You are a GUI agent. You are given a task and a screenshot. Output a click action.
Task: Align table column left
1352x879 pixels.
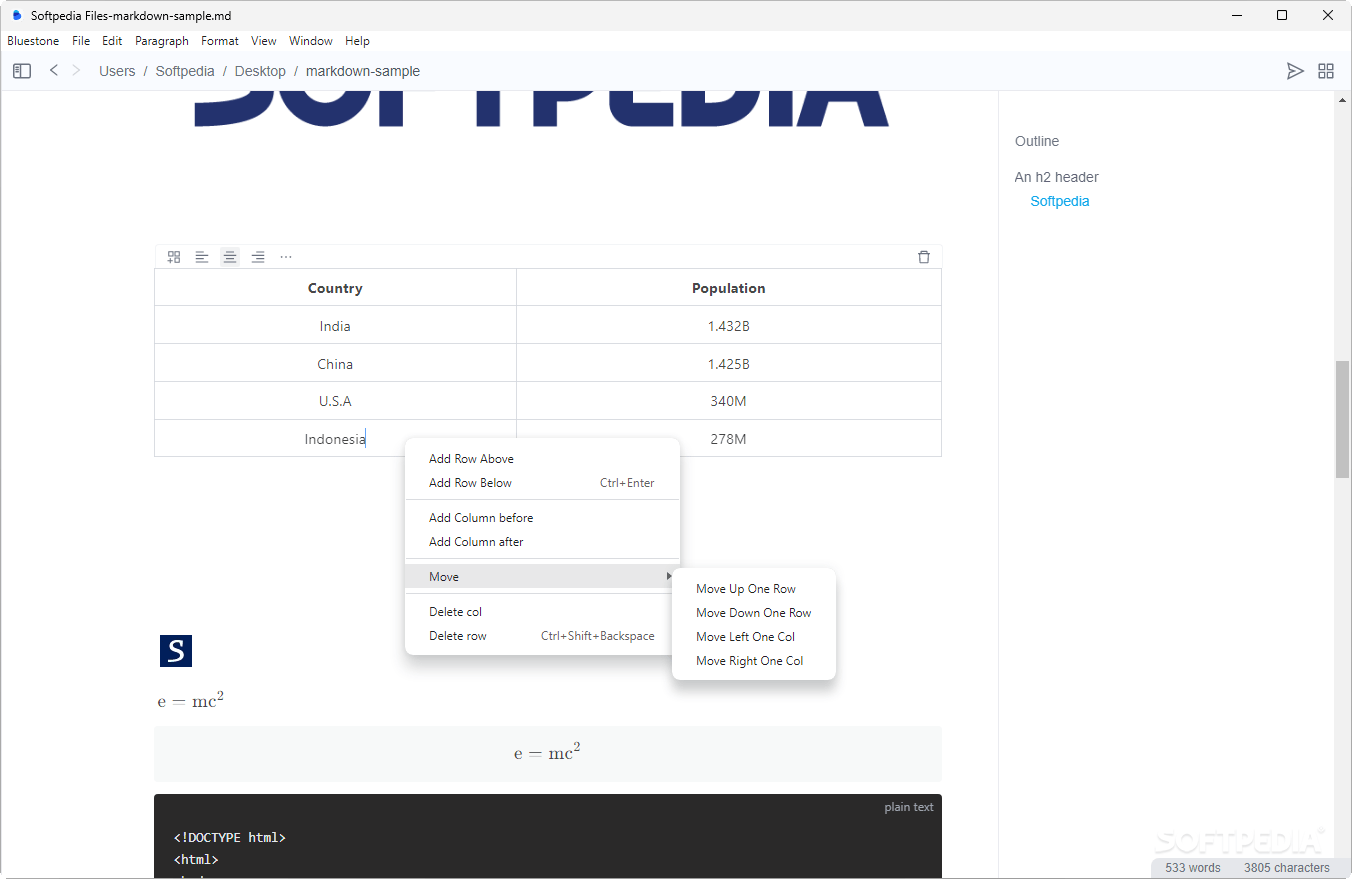coord(202,257)
